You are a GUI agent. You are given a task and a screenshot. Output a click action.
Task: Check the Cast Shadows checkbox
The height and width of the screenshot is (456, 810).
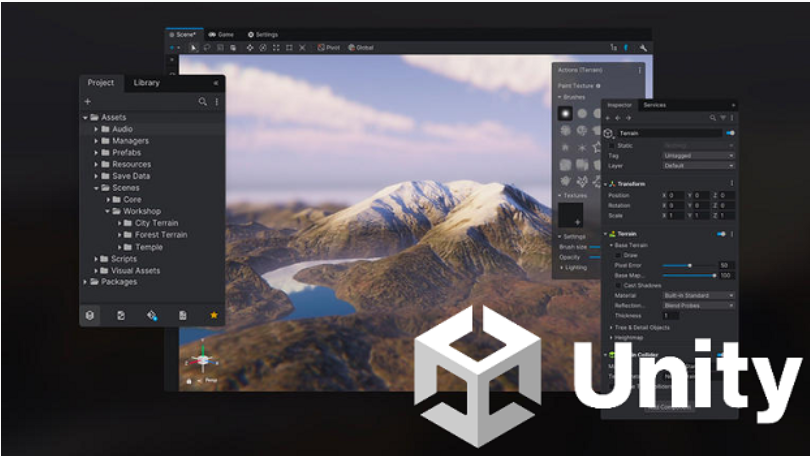tap(618, 285)
